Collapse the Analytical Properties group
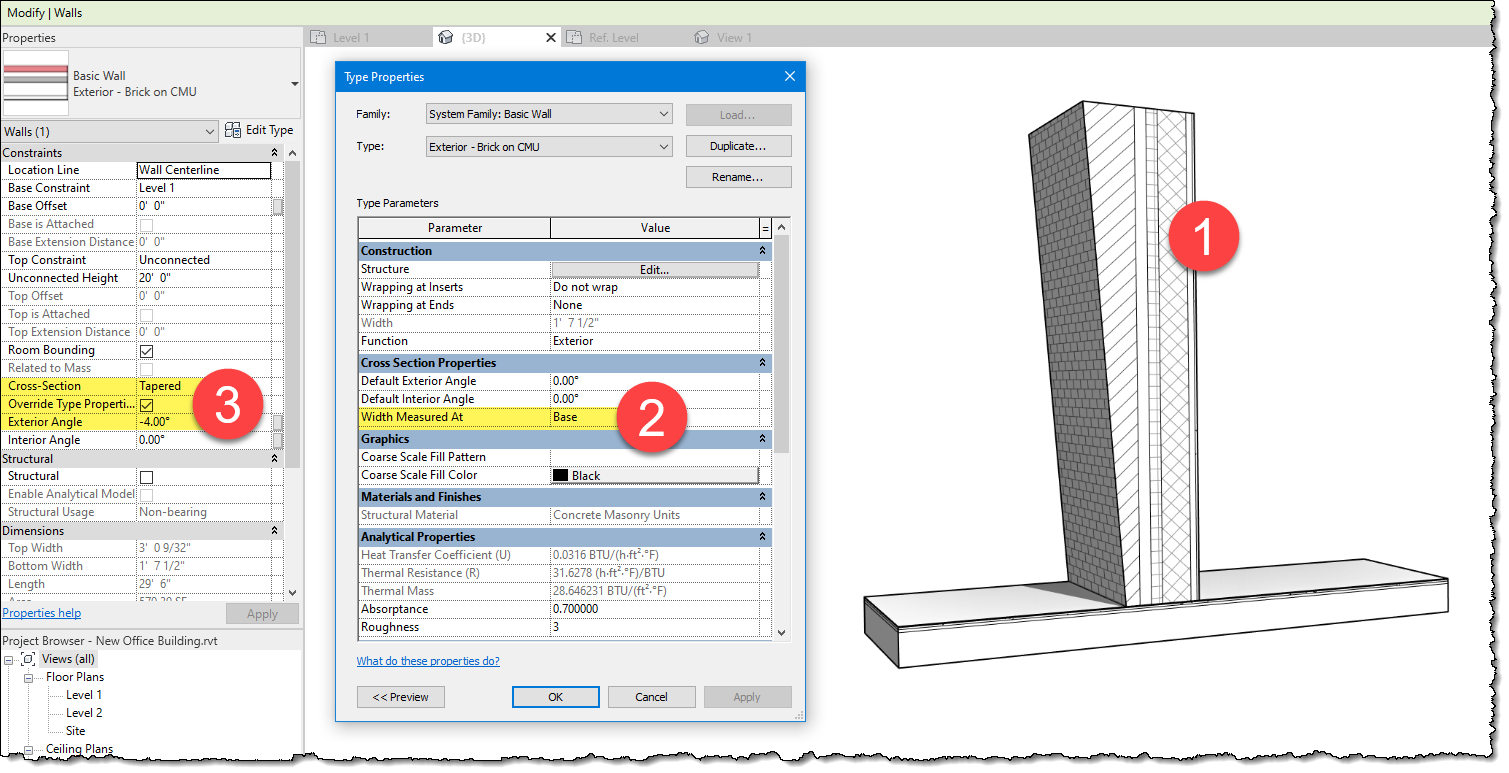The width and height of the screenshot is (1509, 773). (763, 537)
